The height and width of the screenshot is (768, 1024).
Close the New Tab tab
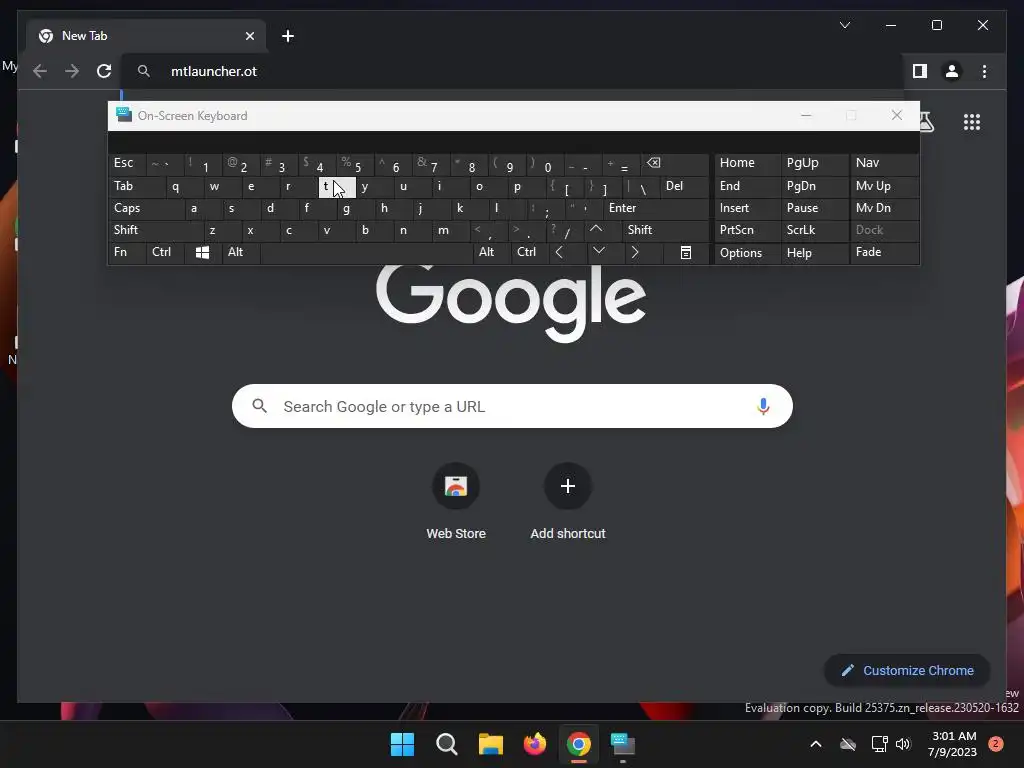(x=249, y=36)
